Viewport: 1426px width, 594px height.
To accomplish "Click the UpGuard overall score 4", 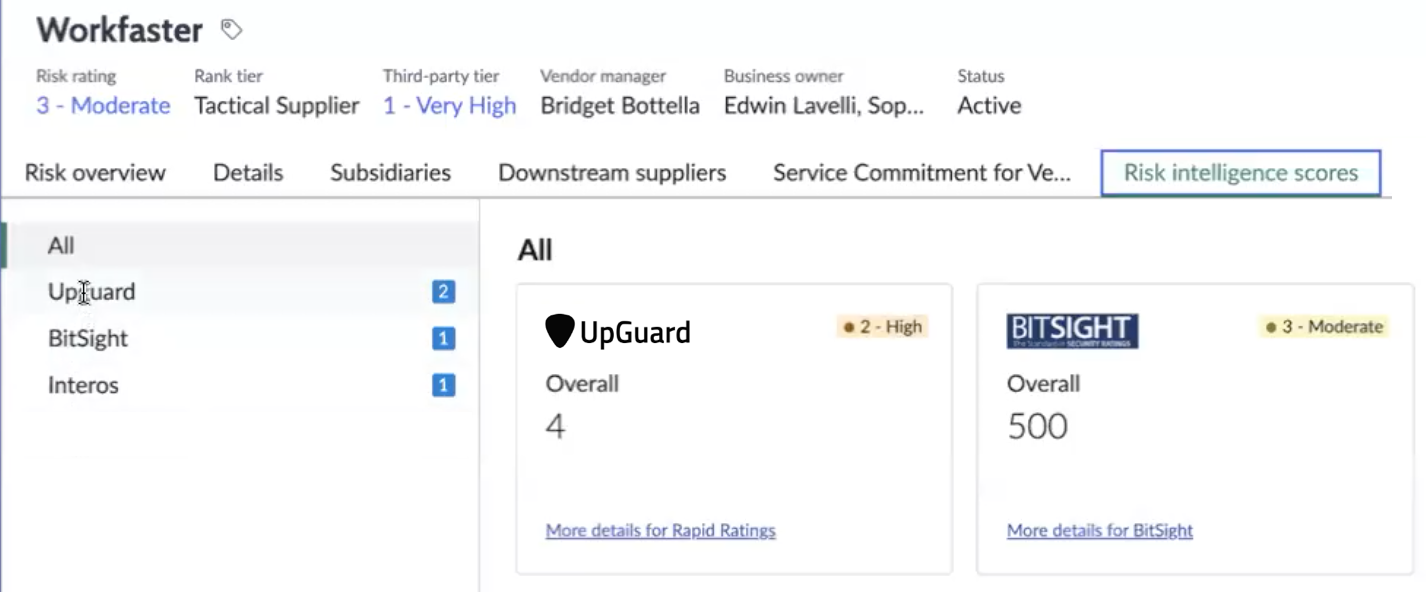I will click(x=555, y=427).
